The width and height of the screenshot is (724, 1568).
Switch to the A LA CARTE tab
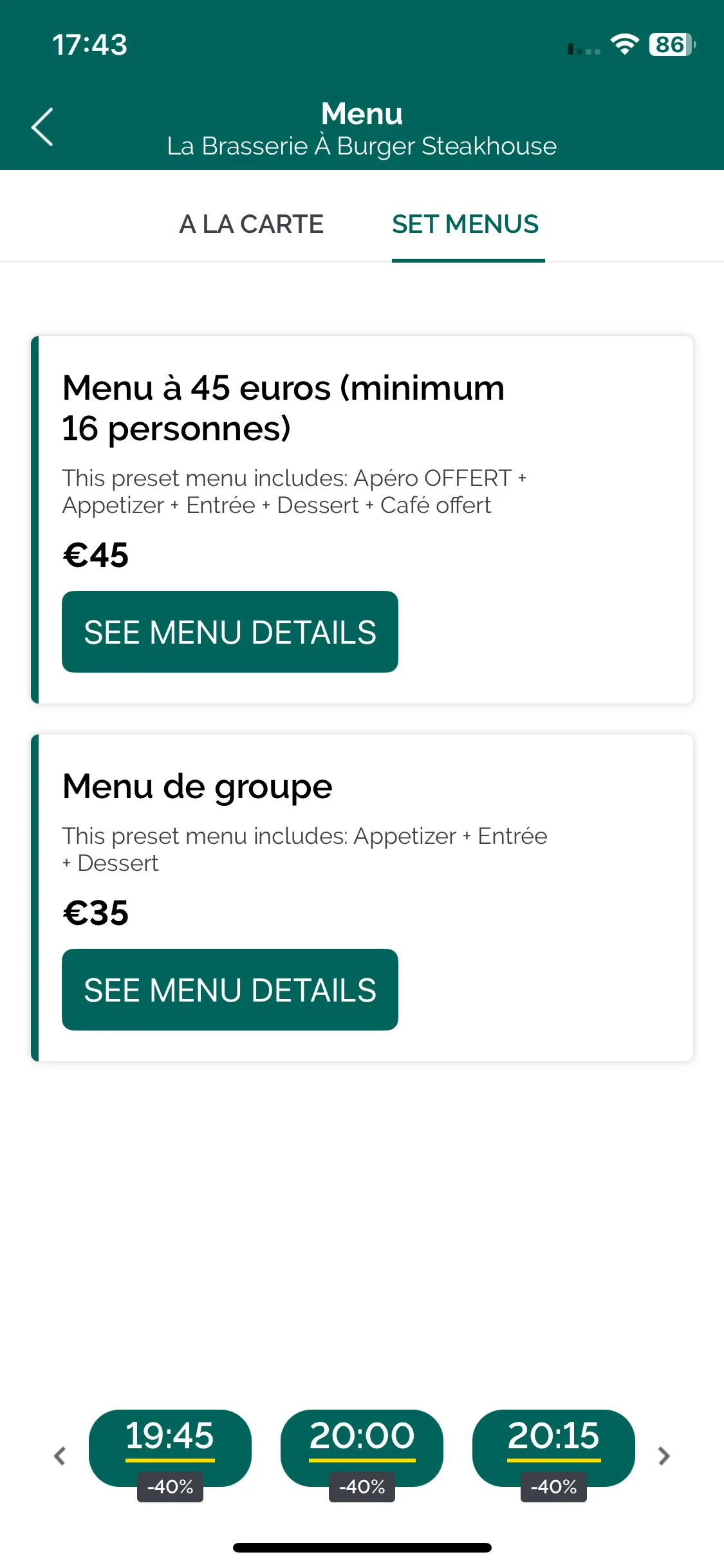(251, 224)
